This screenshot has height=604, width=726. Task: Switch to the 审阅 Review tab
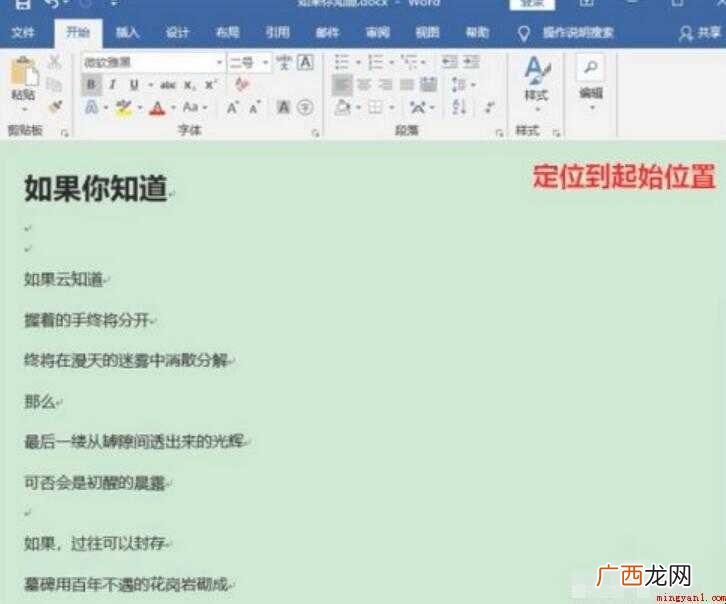(377, 32)
